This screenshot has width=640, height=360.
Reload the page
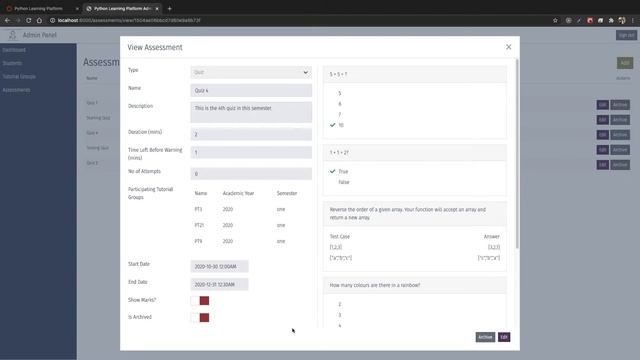28,20
